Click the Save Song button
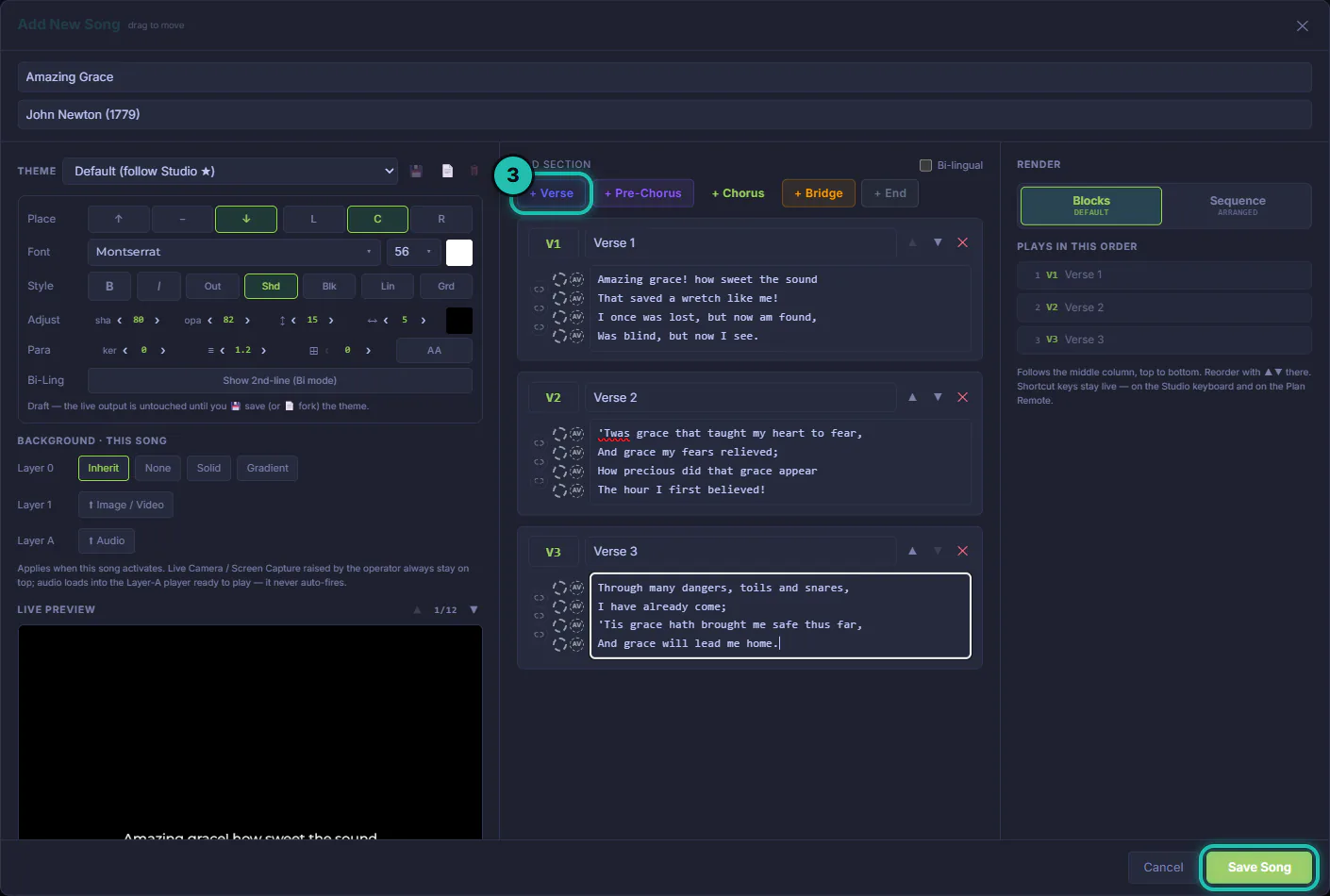The image size is (1330, 896). 1259,868
